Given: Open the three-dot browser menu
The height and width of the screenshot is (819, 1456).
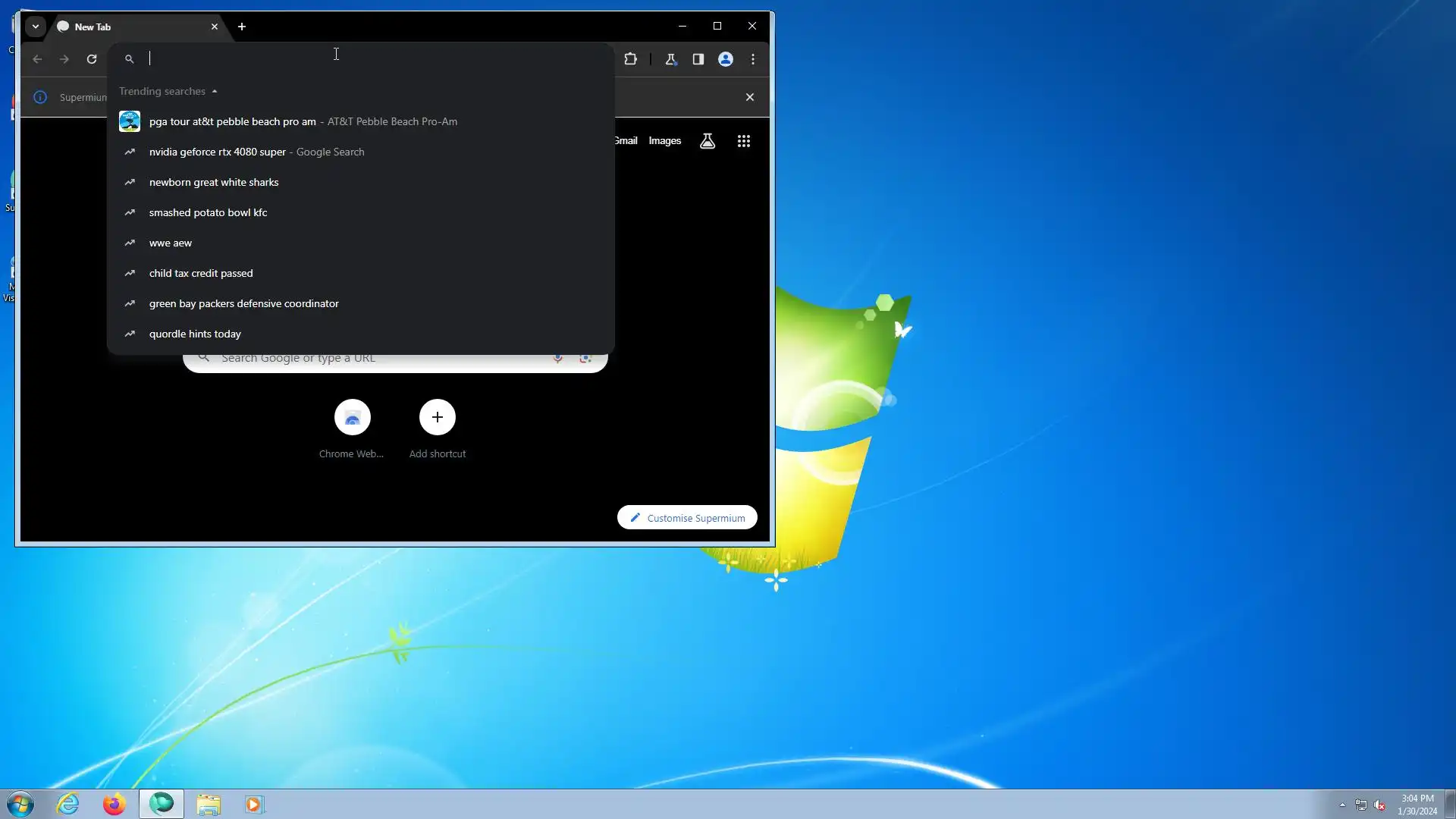Looking at the screenshot, I should pyautogui.click(x=753, y=59).
